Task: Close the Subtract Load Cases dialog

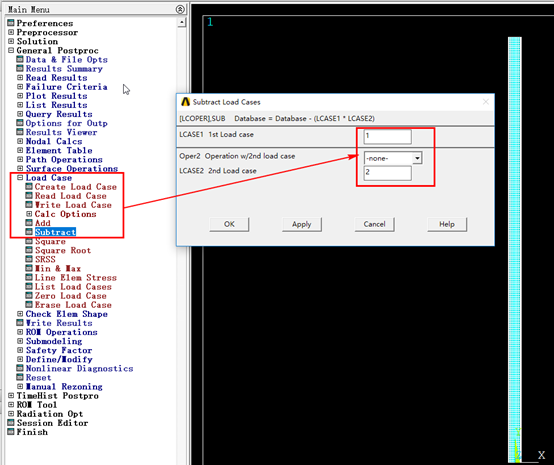Action: pyautogui.click(x=486, y=102)
